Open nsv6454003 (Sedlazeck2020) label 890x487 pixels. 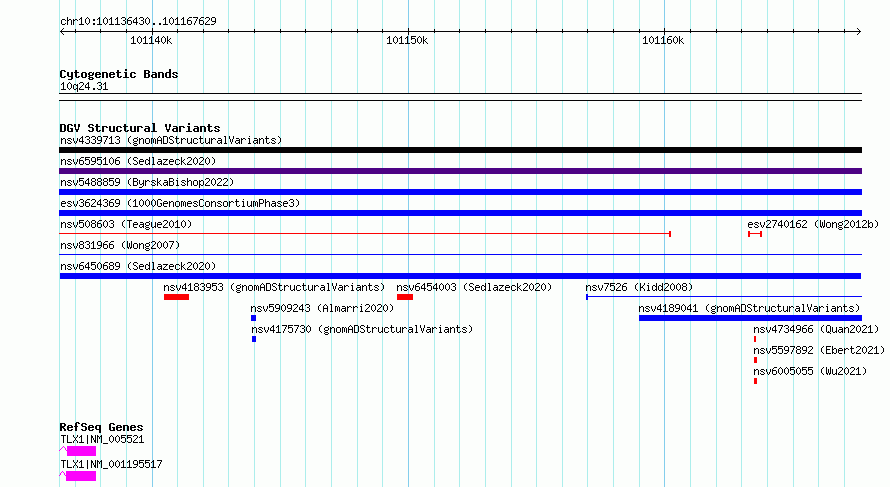[x=474, y=287]
